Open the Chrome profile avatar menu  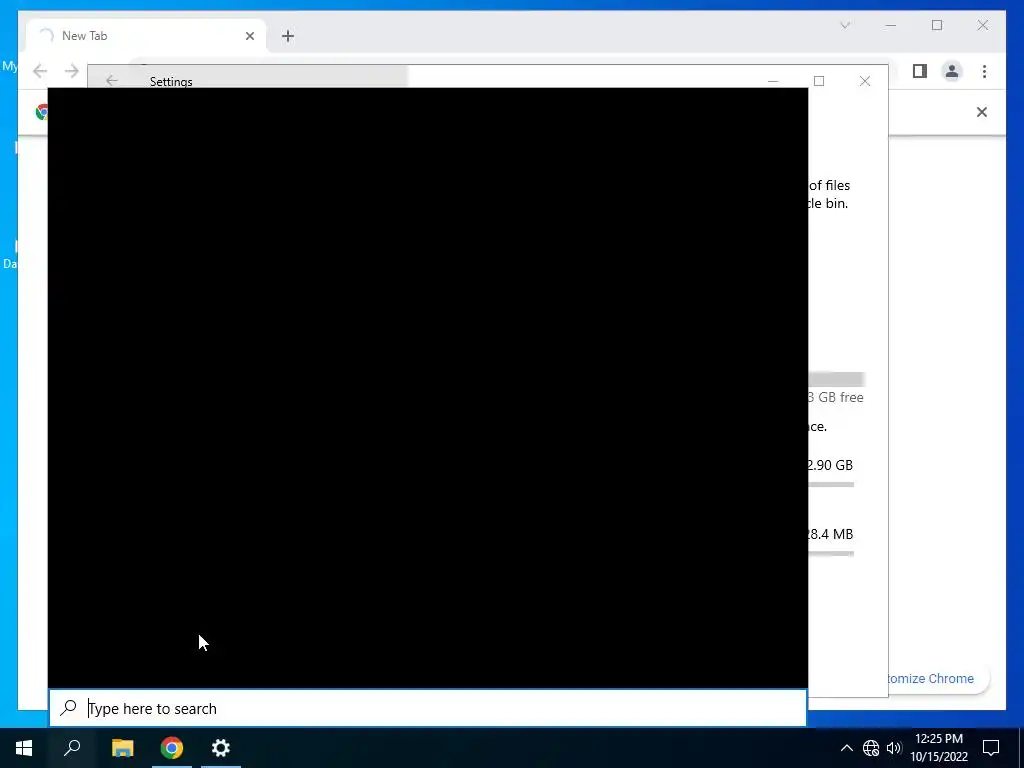(952, 71)
